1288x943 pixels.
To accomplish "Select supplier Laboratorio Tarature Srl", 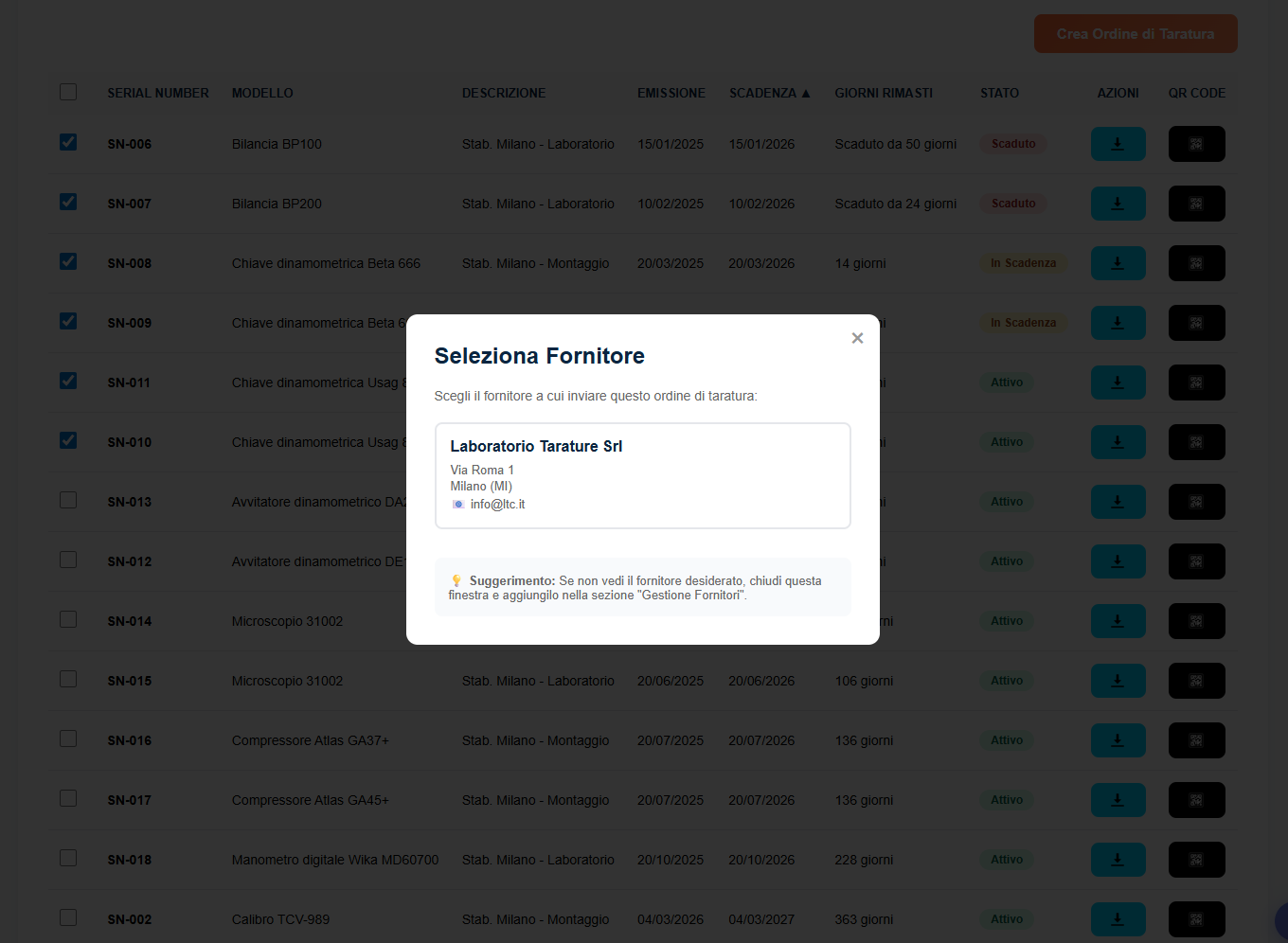I will tap(642, 475).
